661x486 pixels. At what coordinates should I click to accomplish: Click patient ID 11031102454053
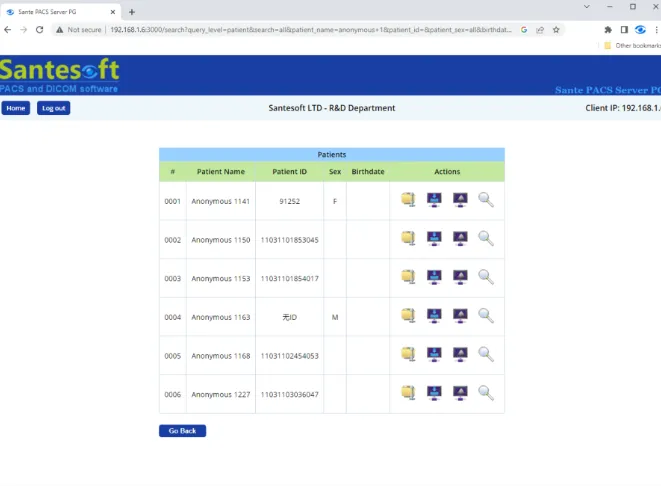290,356
